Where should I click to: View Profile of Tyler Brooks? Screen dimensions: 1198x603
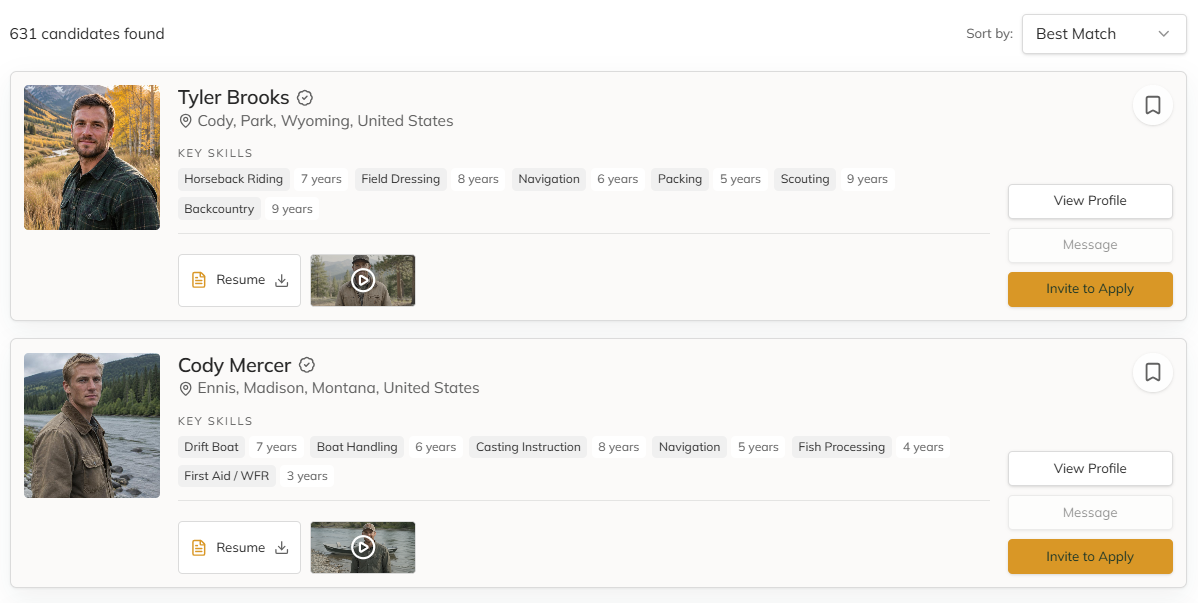(x=1090, y=201)
